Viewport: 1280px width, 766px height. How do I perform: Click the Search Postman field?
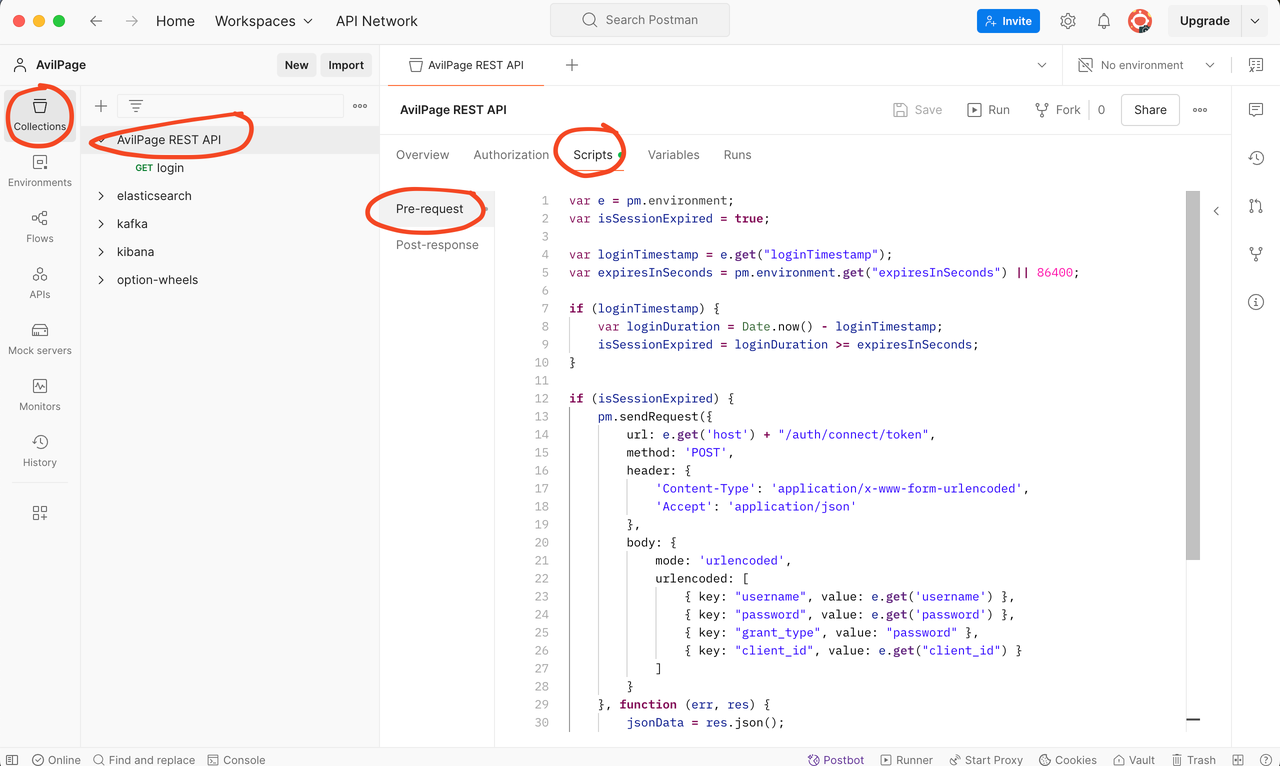click(640, 20)
